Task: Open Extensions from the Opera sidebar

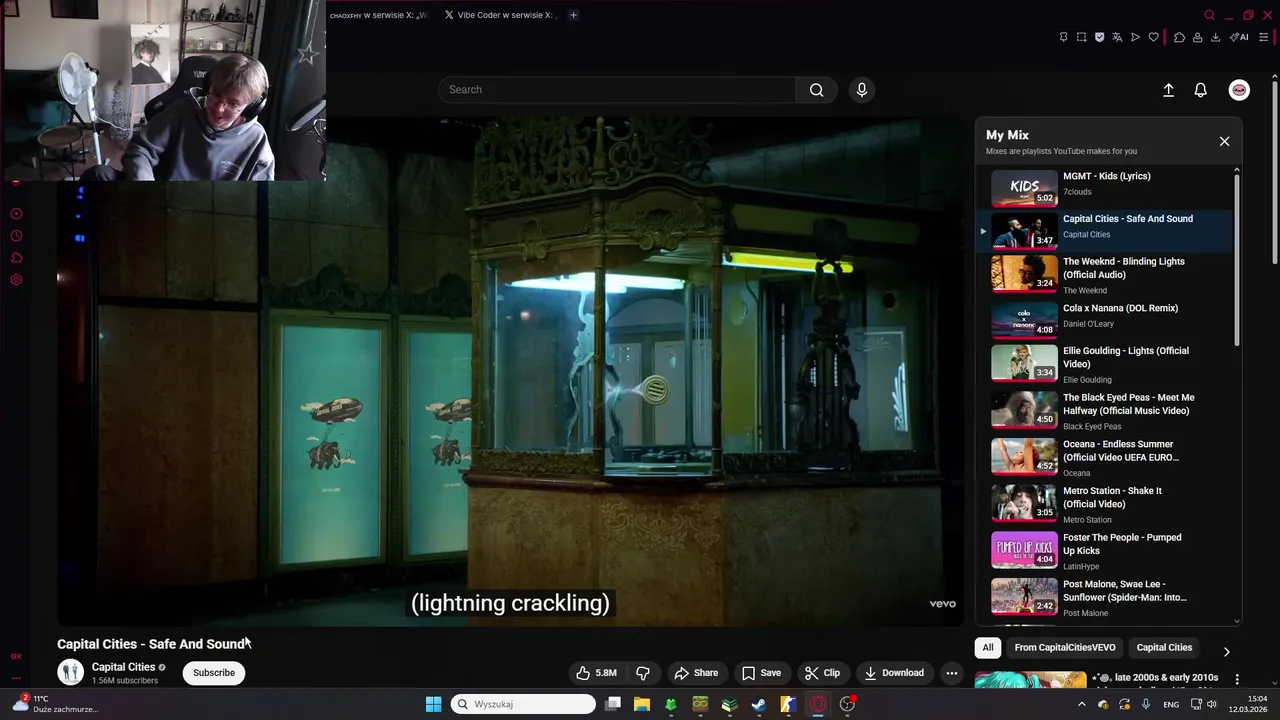Action: point(16,258)
